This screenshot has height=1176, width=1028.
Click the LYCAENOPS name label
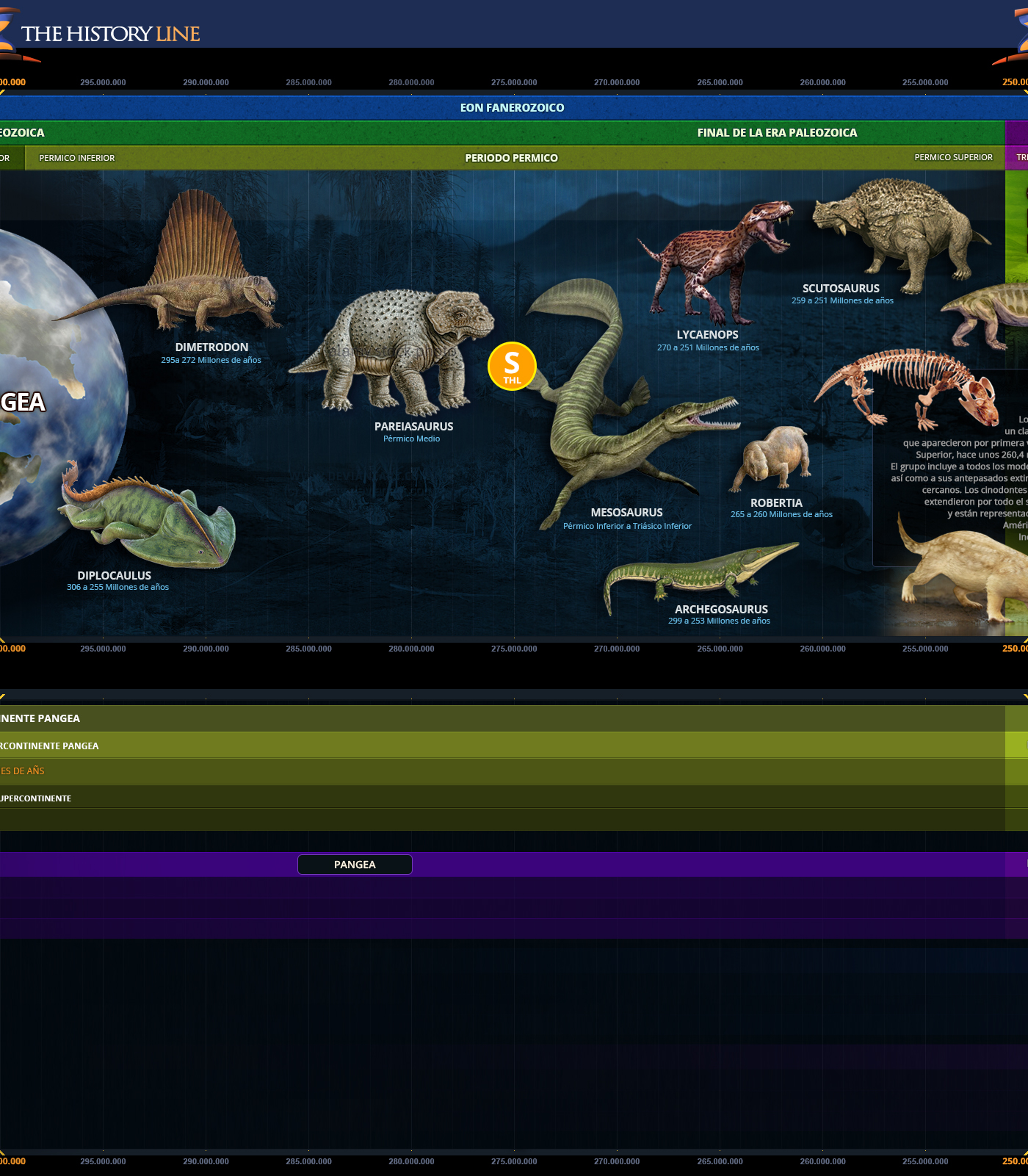[707, 335]
